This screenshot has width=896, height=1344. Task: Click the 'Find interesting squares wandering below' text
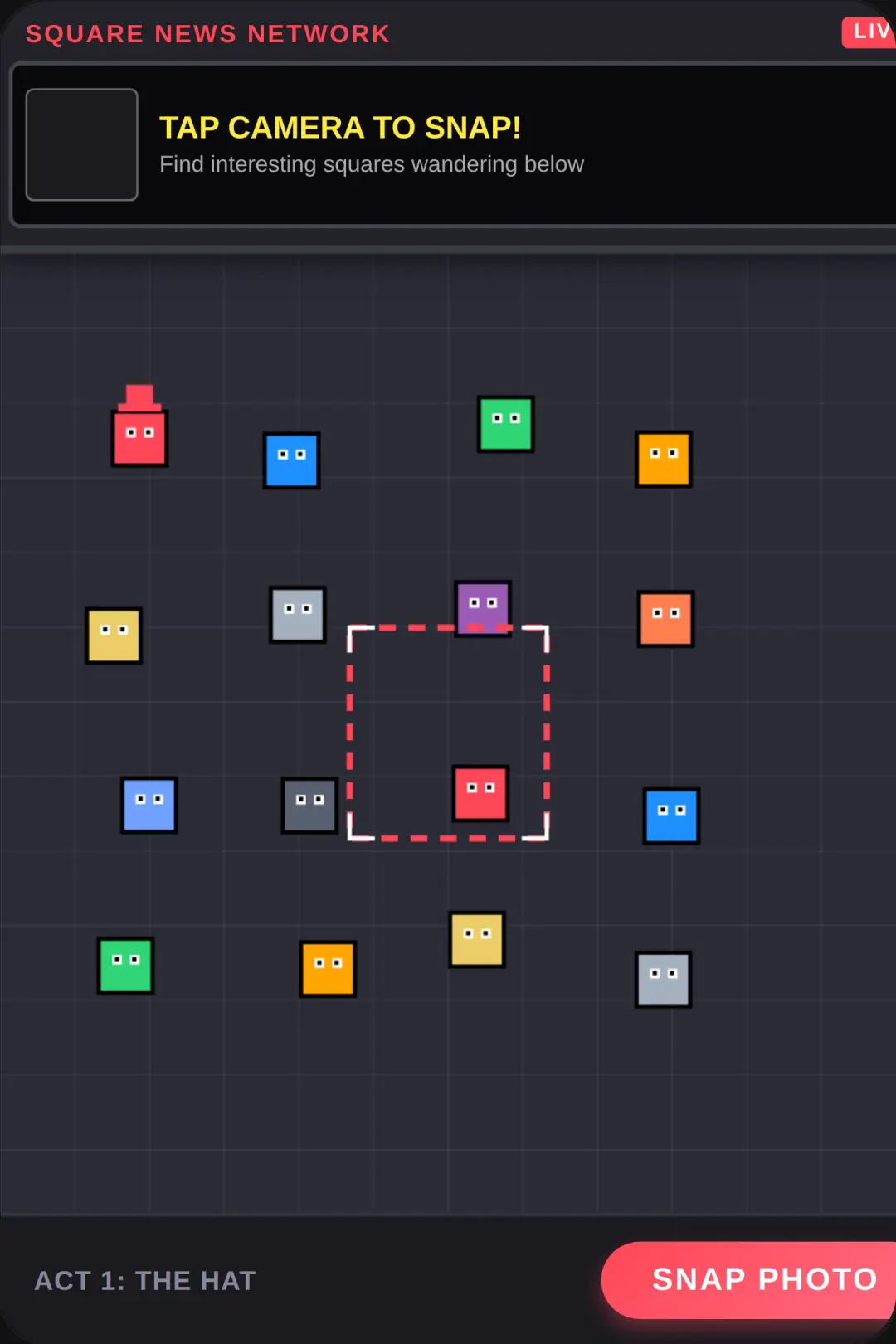[372, 164]
